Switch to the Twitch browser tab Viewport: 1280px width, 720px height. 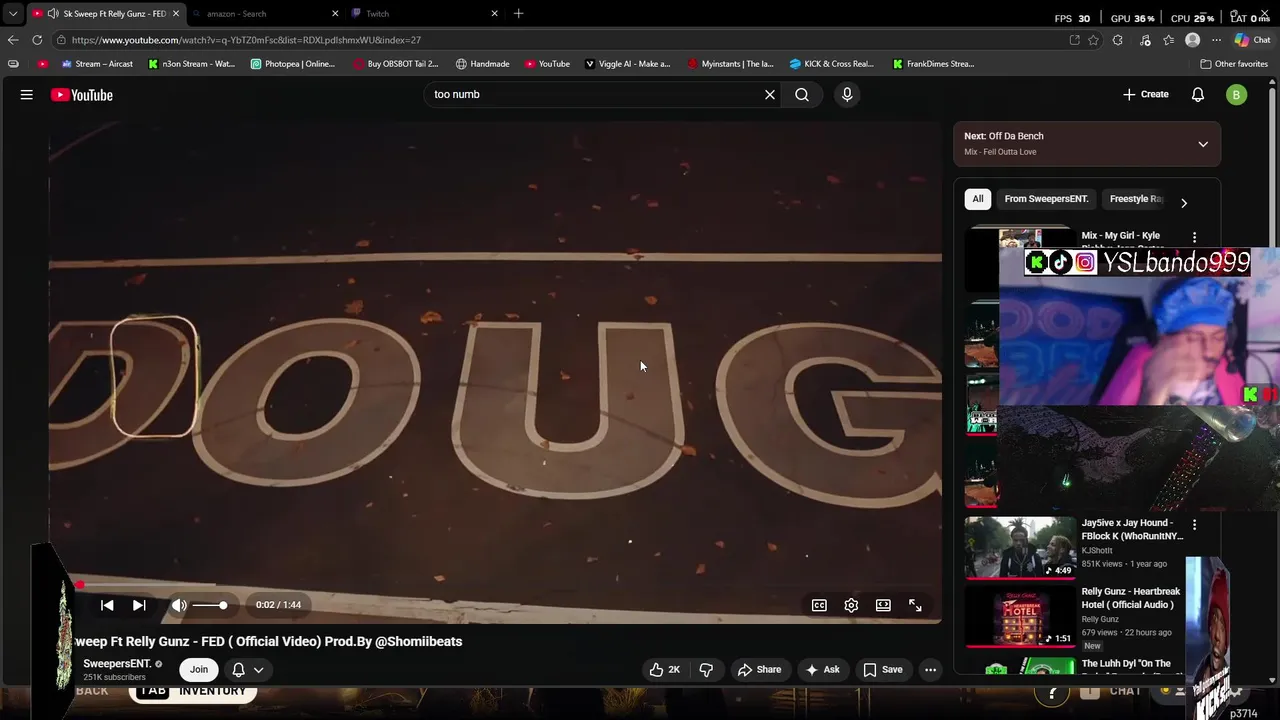(x=425, y=14)
